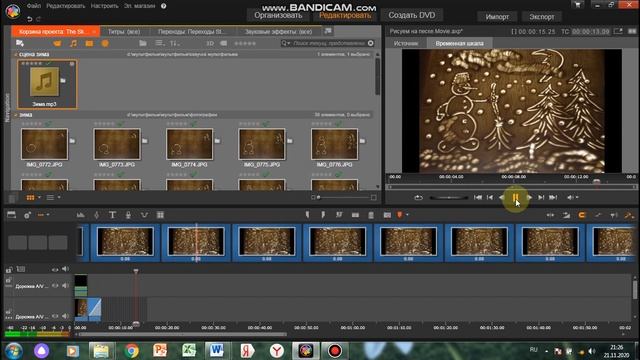The image size is (640, 360).
Task: Click the folder view icon in library toolbar
Action: (x=142, y=43)
